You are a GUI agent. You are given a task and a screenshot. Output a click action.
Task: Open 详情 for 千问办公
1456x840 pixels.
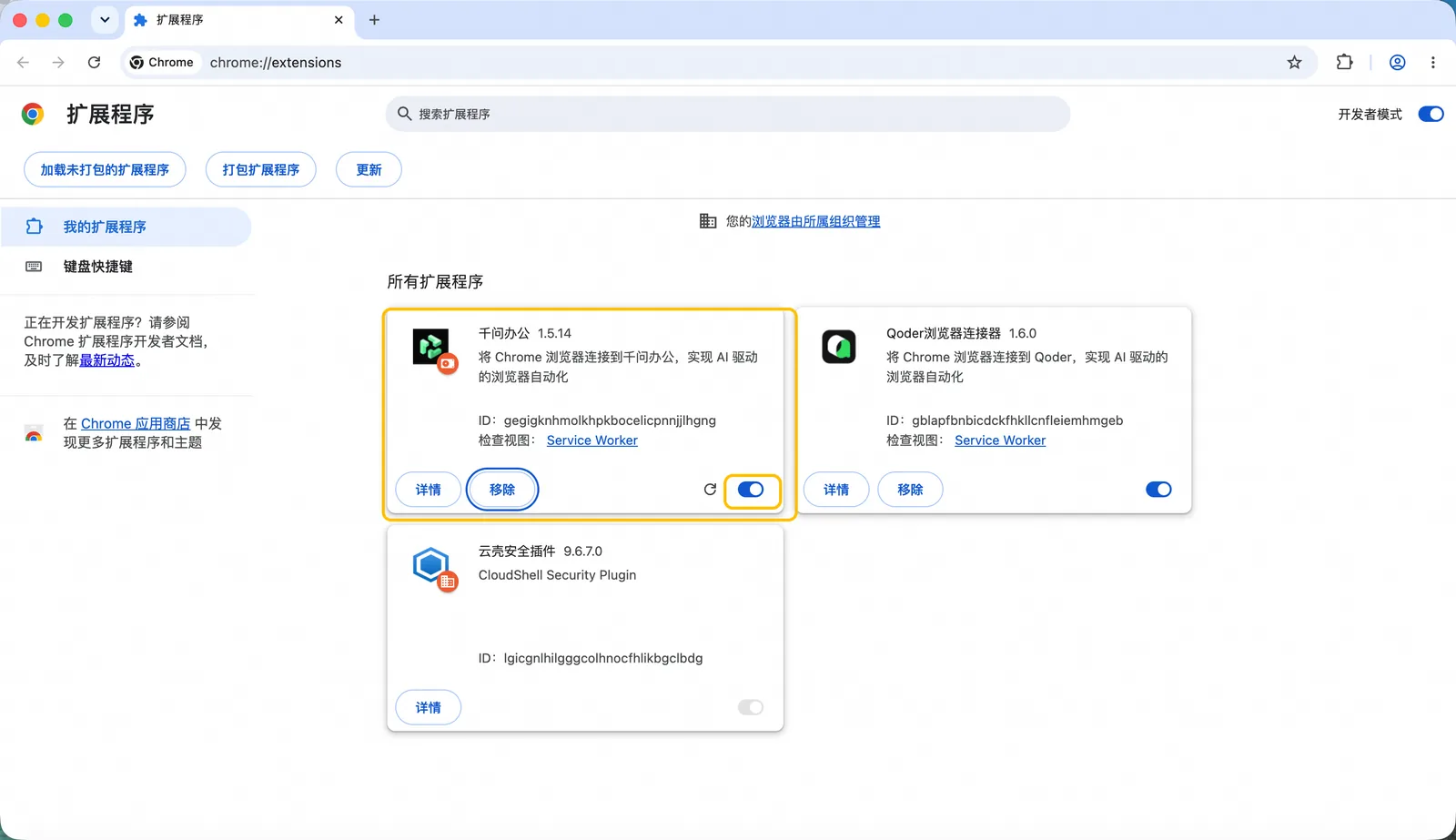click(429, 490)
